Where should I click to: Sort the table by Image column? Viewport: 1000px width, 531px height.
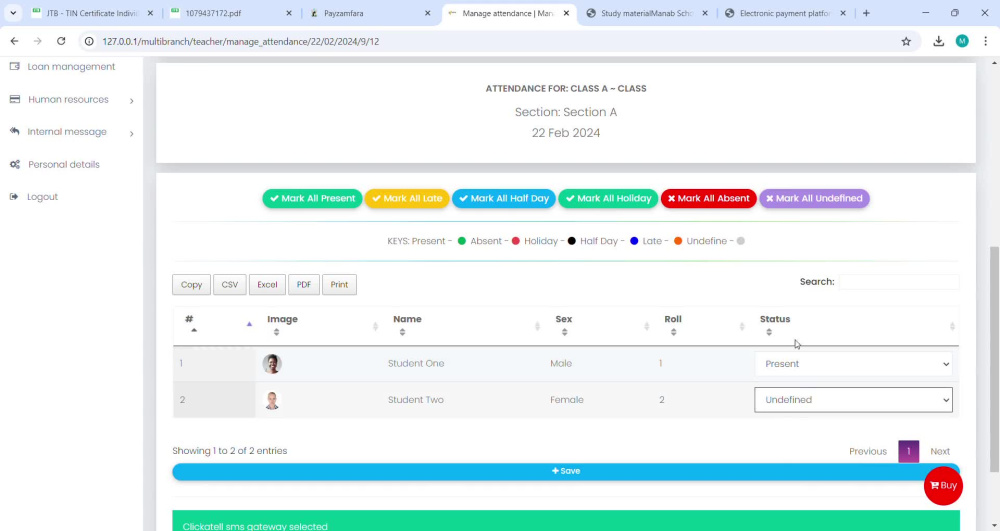319,325
